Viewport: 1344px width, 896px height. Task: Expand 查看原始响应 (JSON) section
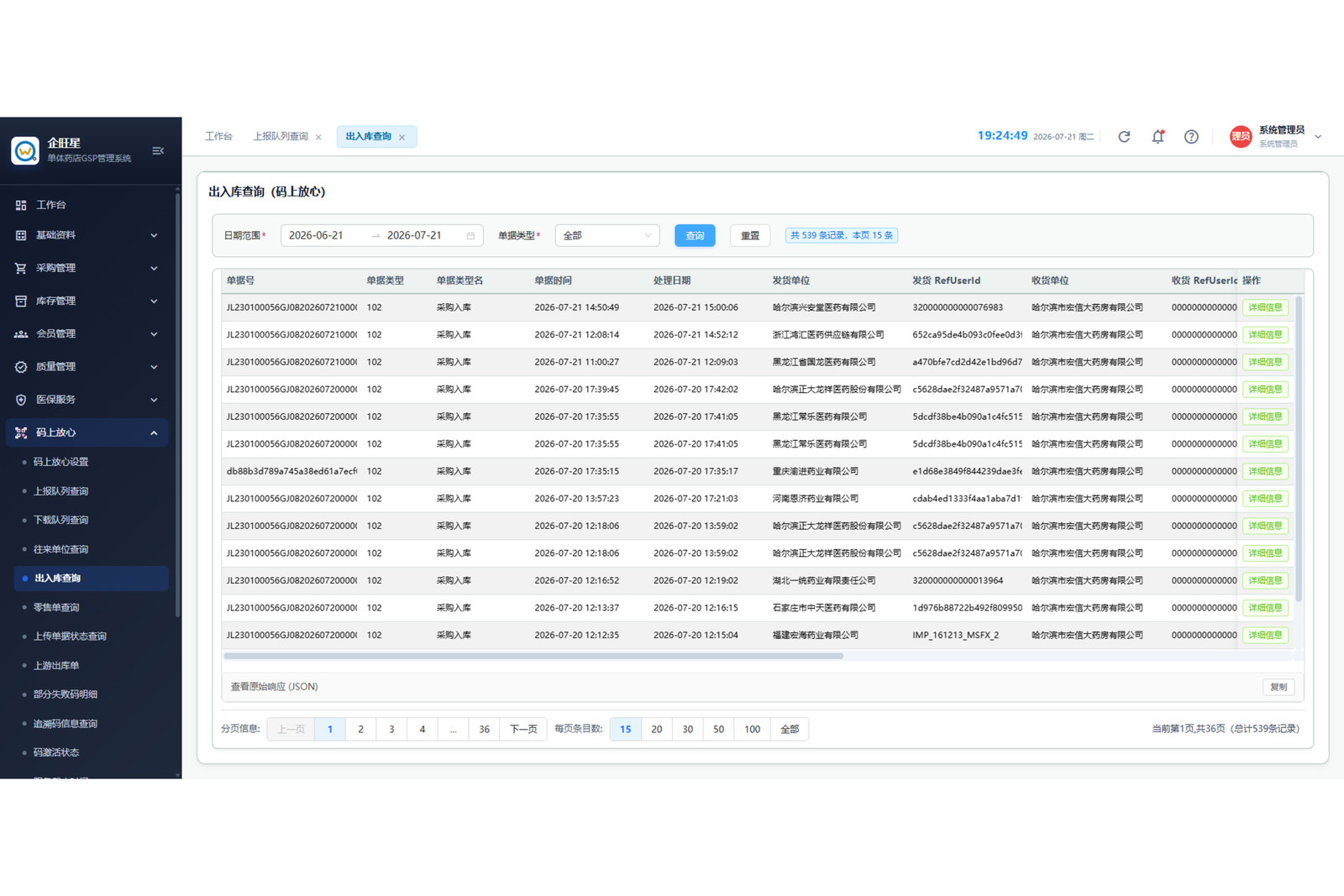click(x=275, y=687)
